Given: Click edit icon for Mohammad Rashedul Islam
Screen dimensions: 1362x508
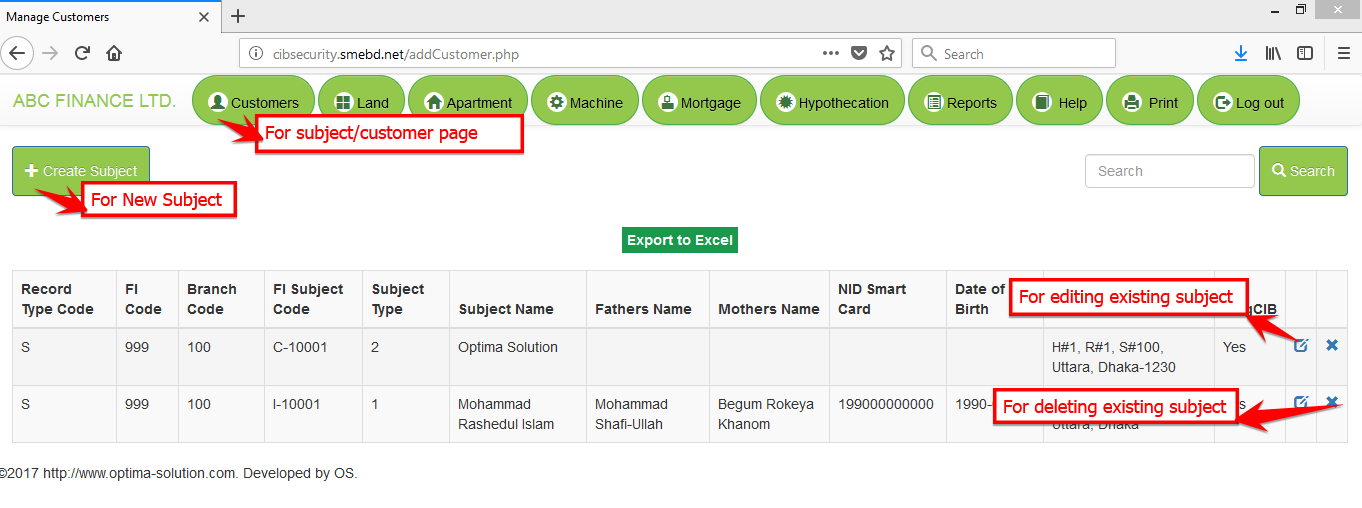Looking at the screenshot, I should click(x=1301, y=403).
